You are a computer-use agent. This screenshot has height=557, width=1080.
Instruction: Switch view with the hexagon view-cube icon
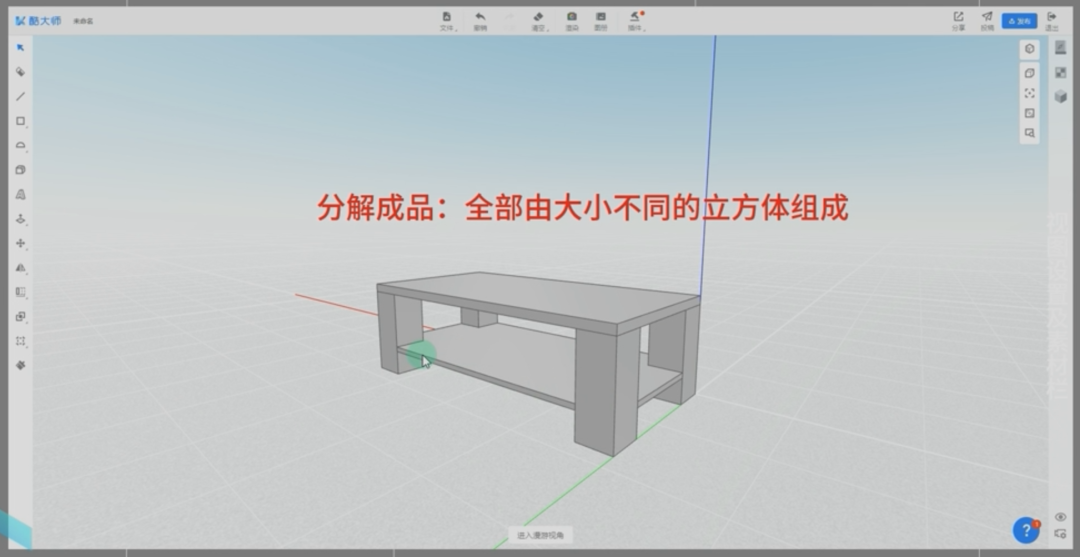pos(1030,49)
